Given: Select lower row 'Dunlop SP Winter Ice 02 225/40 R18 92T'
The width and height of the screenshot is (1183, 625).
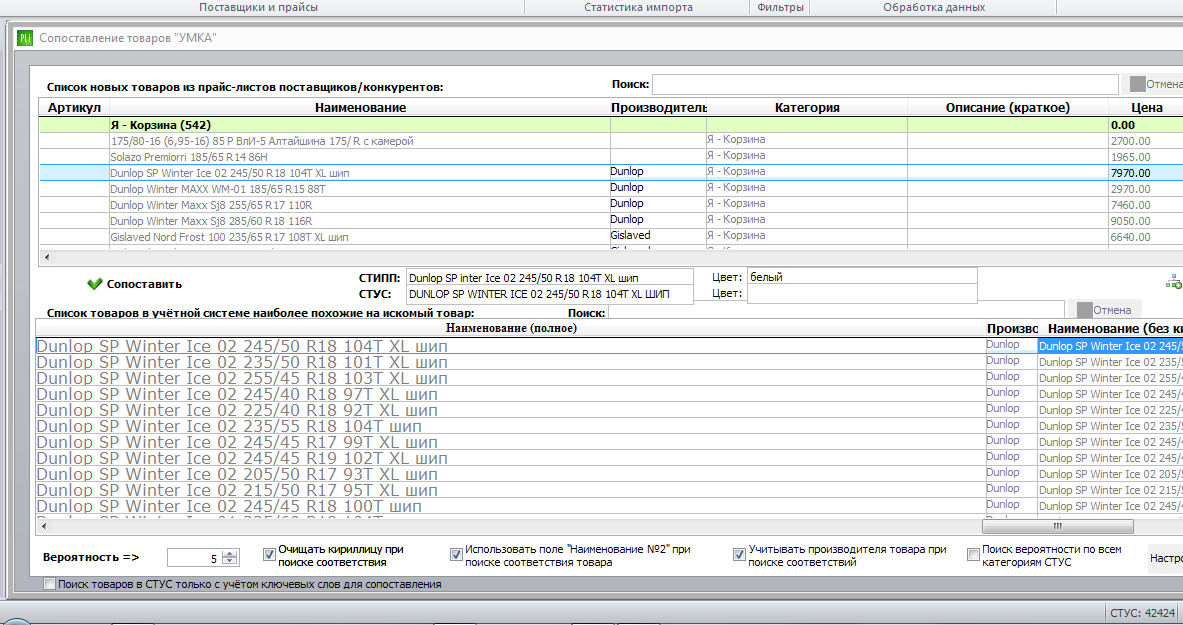Looking at the screenshot, I should point(610,410).
